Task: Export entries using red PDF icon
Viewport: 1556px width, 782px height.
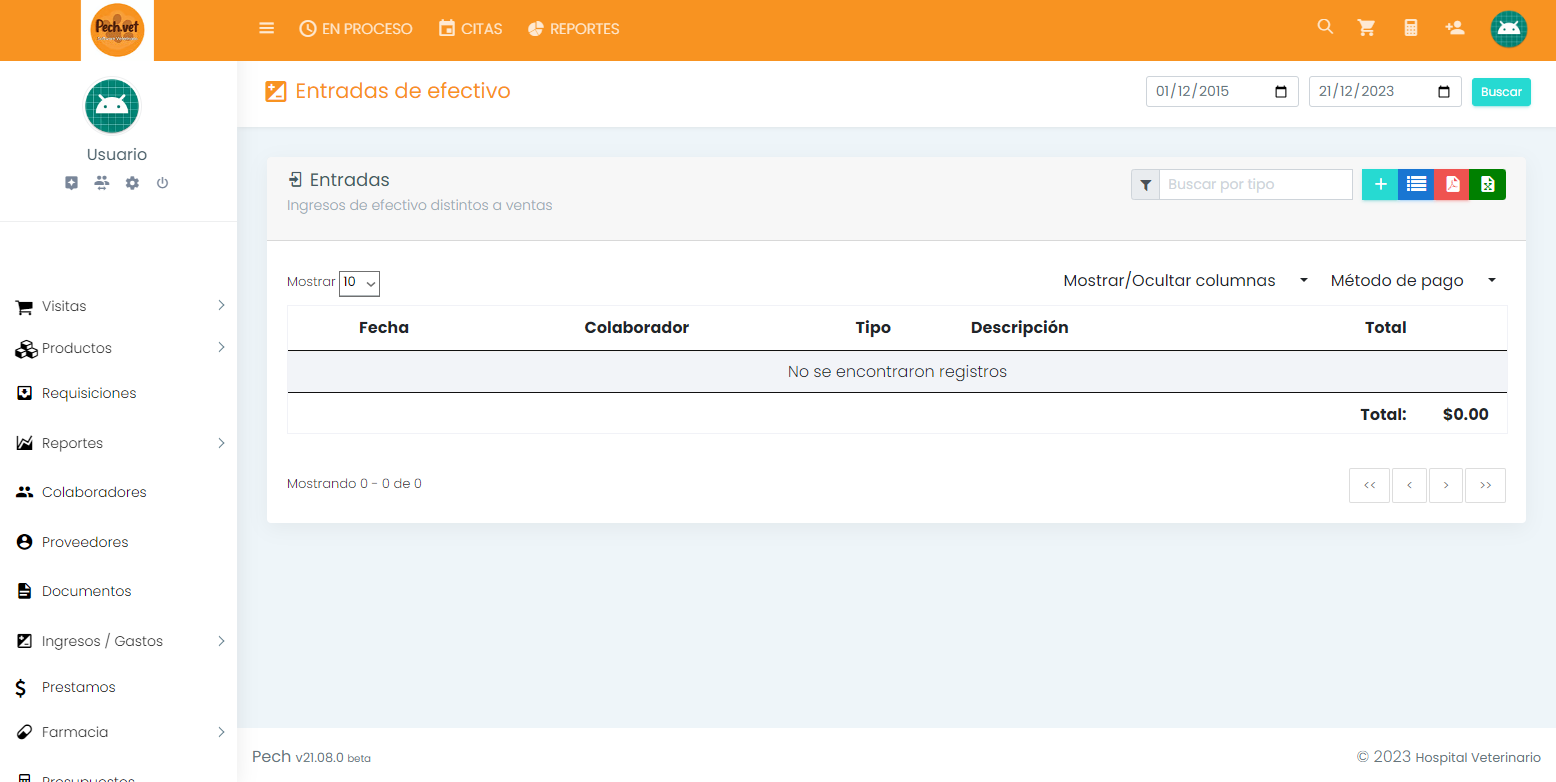Action: [x=1452, y=184]
